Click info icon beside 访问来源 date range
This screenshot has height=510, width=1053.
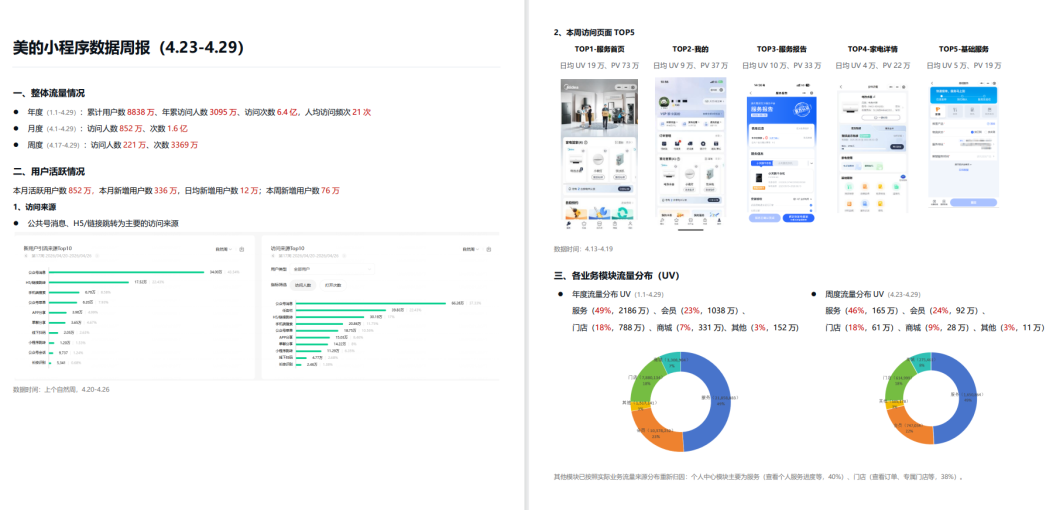pyautogui.click(x=343, y=256)
